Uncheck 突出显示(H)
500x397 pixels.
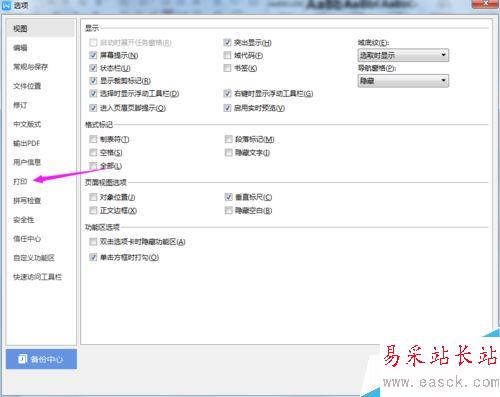[227, 43]
